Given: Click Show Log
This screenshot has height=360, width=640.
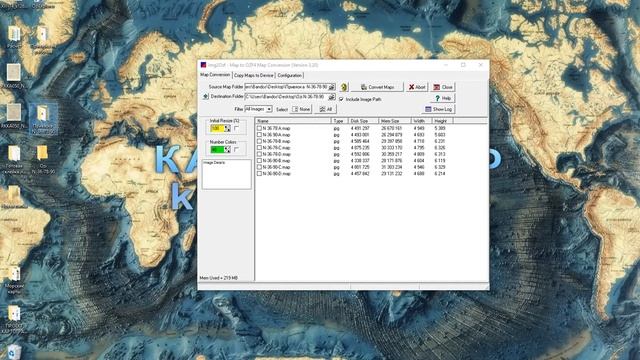Looking at the screenshot, I should 438,109.
